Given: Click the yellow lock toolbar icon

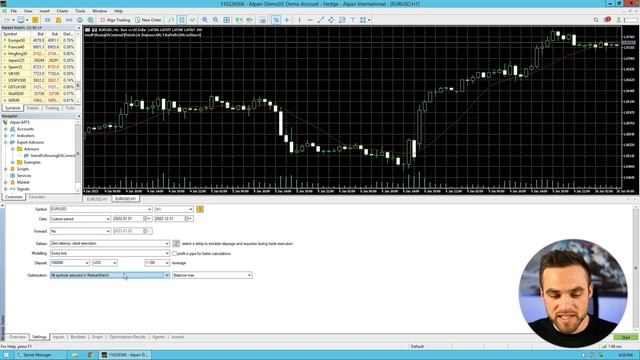Looking at the screenshot, I should tap(58, 20).
